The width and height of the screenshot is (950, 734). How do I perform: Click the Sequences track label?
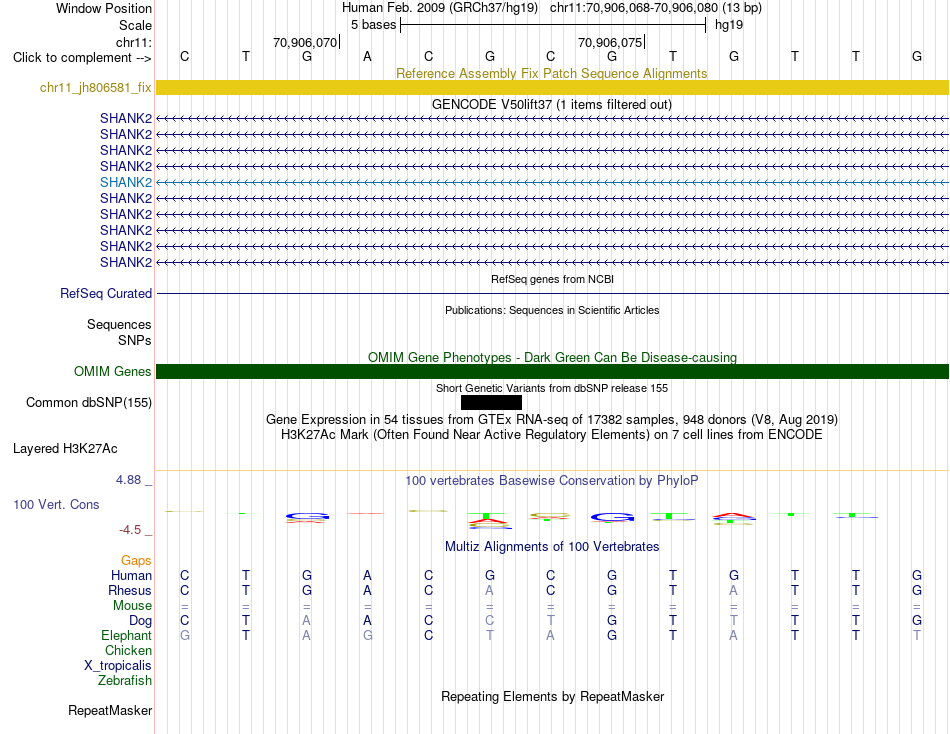(x=119, y=324)
